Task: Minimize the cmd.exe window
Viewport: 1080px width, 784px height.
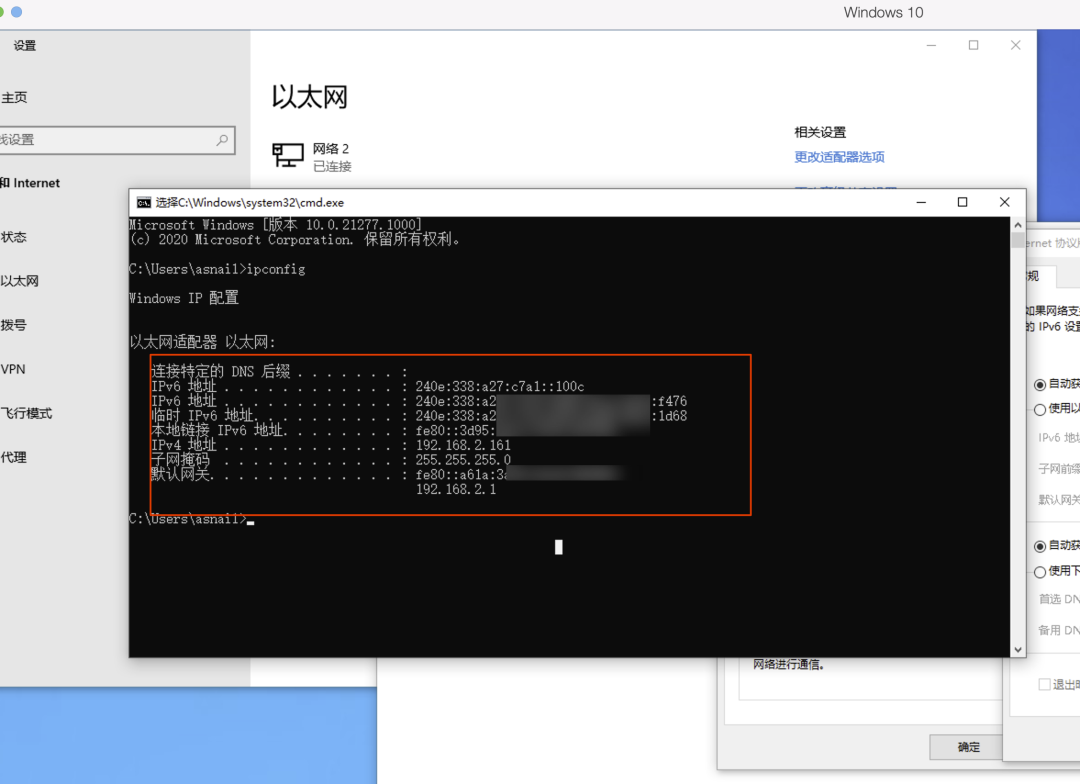Action: 921,203
